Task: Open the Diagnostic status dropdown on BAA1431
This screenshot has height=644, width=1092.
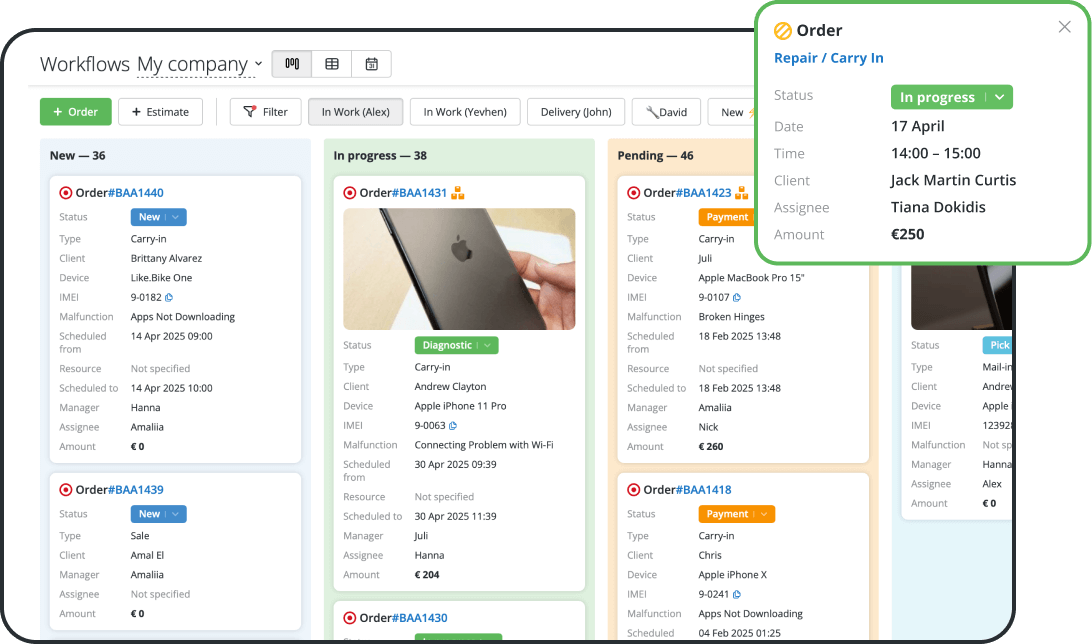Action: point(486,345)
